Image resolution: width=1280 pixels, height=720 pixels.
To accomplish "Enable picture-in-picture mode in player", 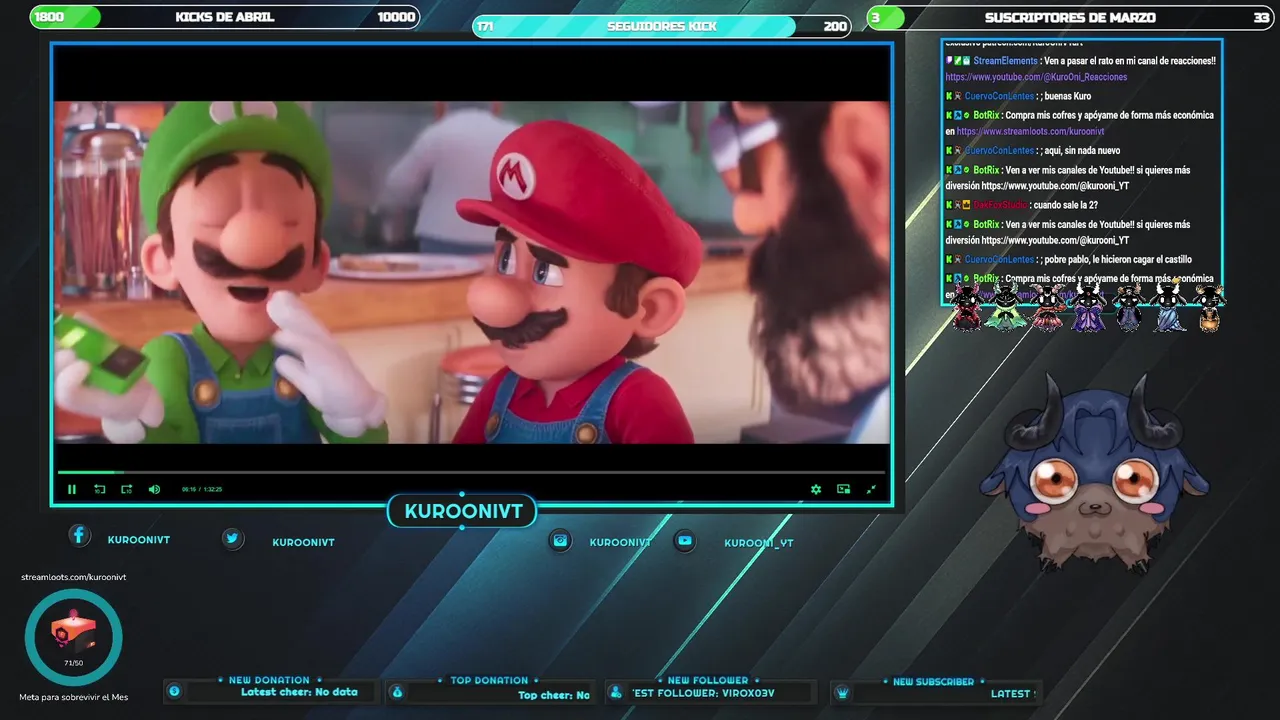I will [844, 489].
